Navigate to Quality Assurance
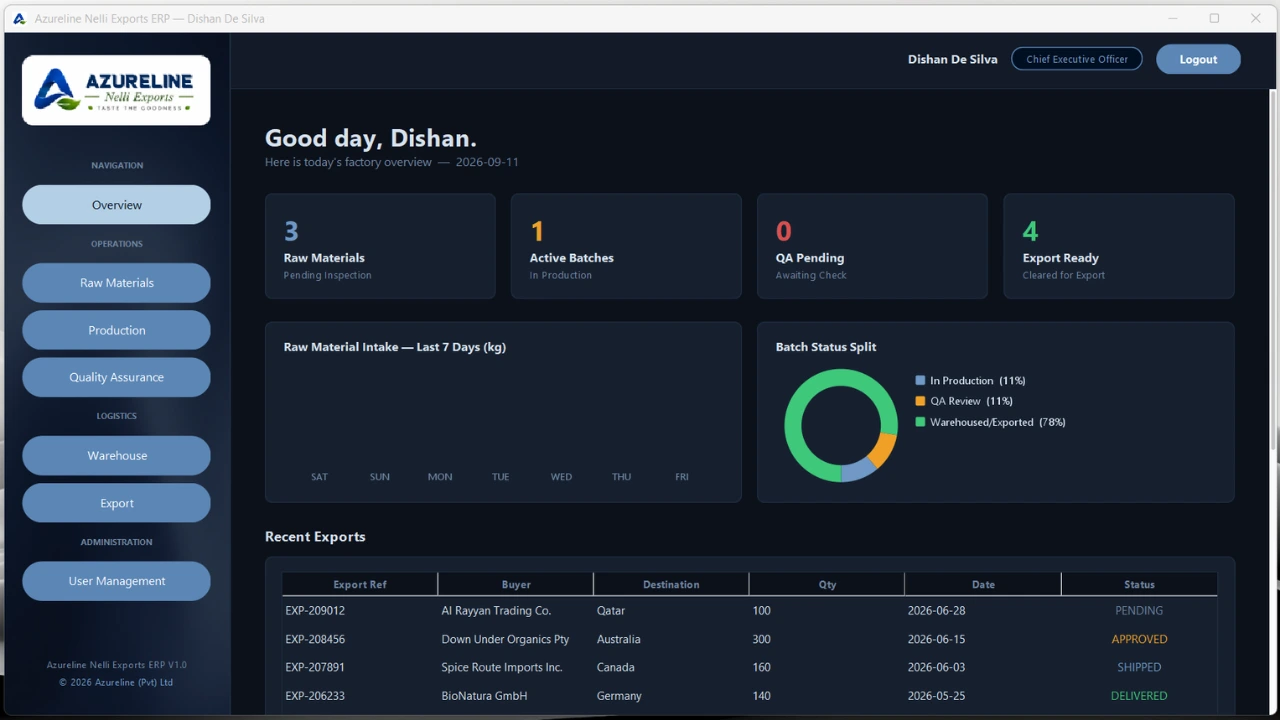This screenshot has width=1280, height=720. coord(116,377)
